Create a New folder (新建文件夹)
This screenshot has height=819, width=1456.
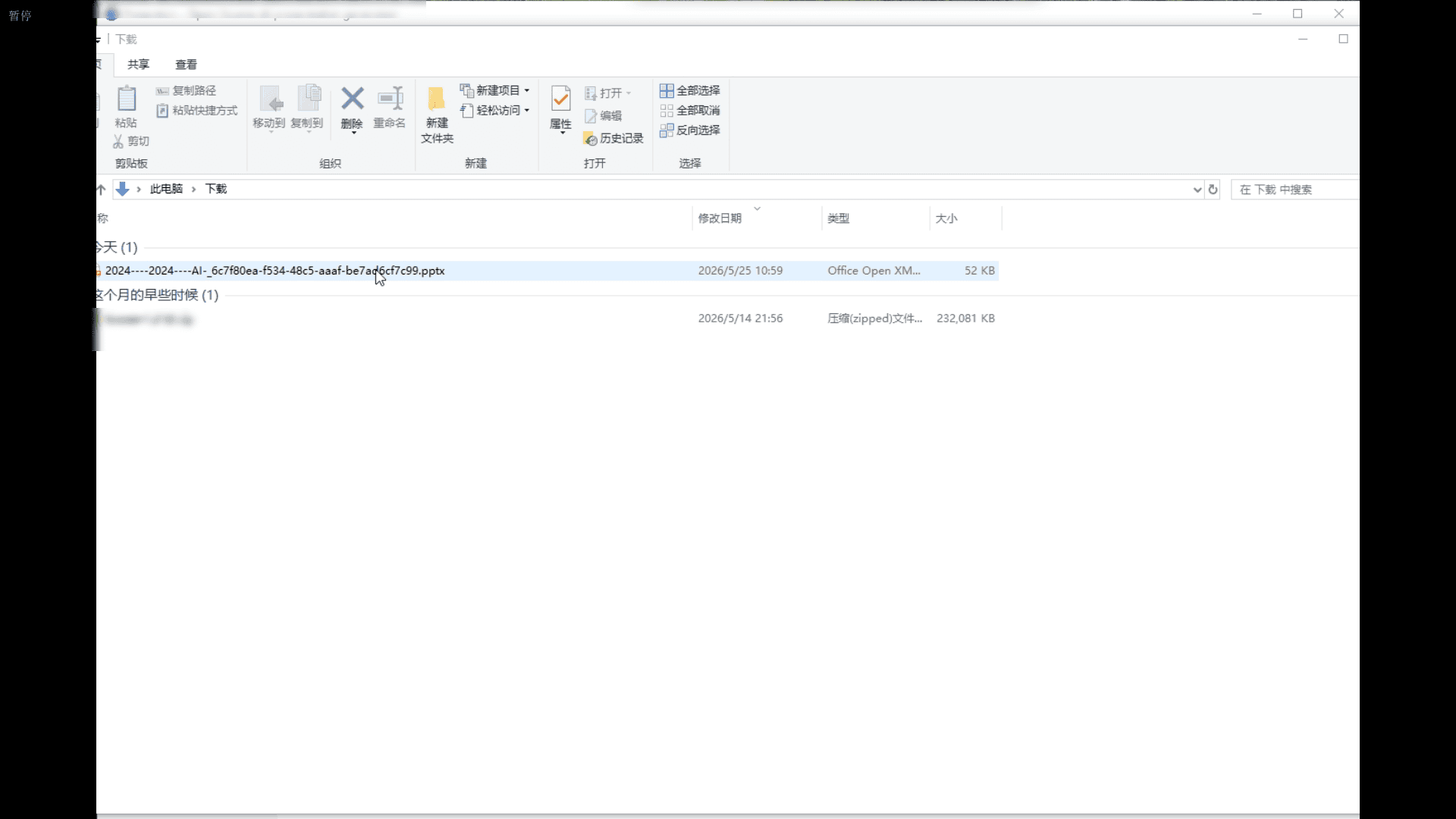[437, 114]
